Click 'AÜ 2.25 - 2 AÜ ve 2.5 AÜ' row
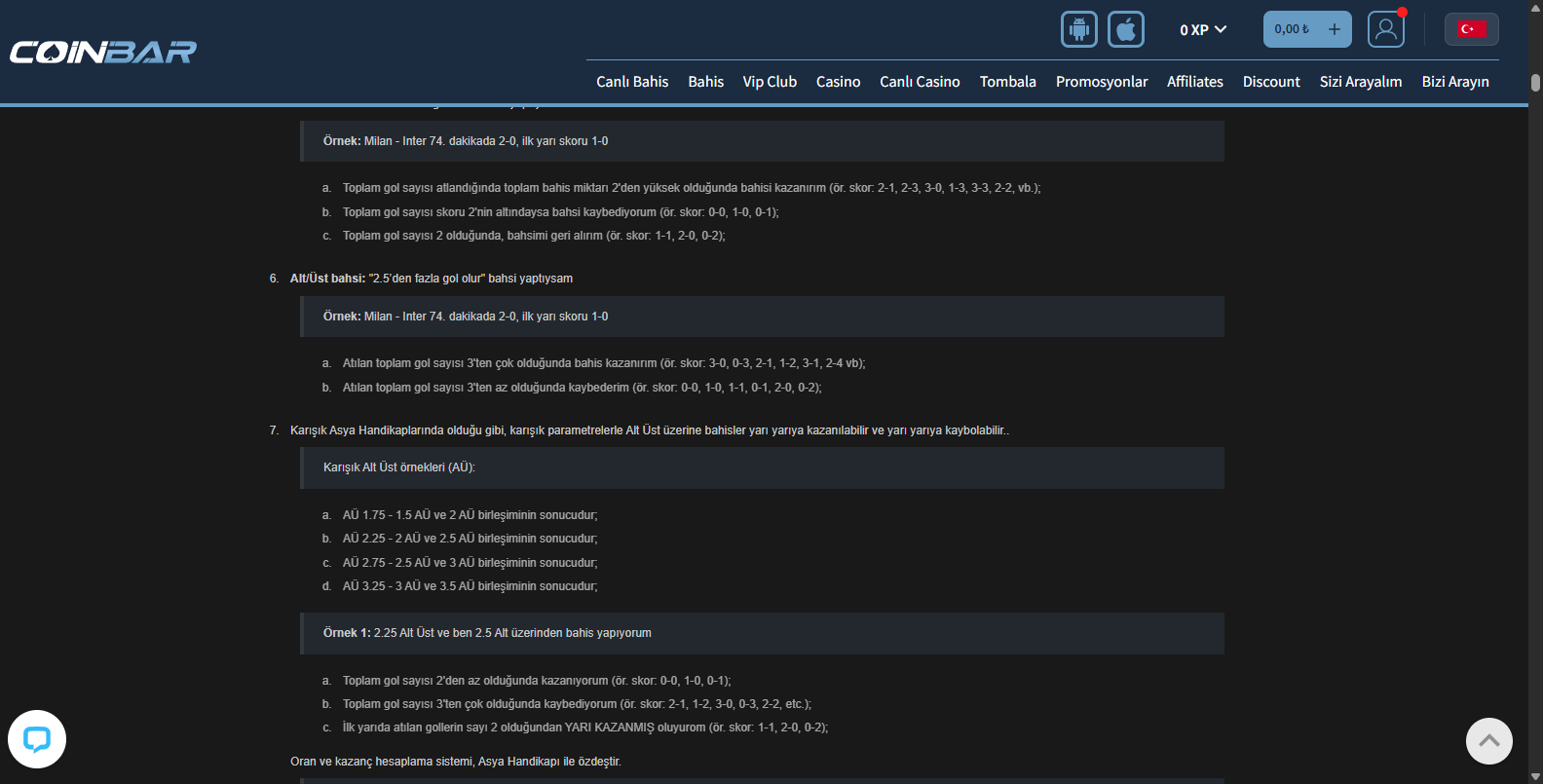Screen dimensions: 1543x784 pos(470,539)
